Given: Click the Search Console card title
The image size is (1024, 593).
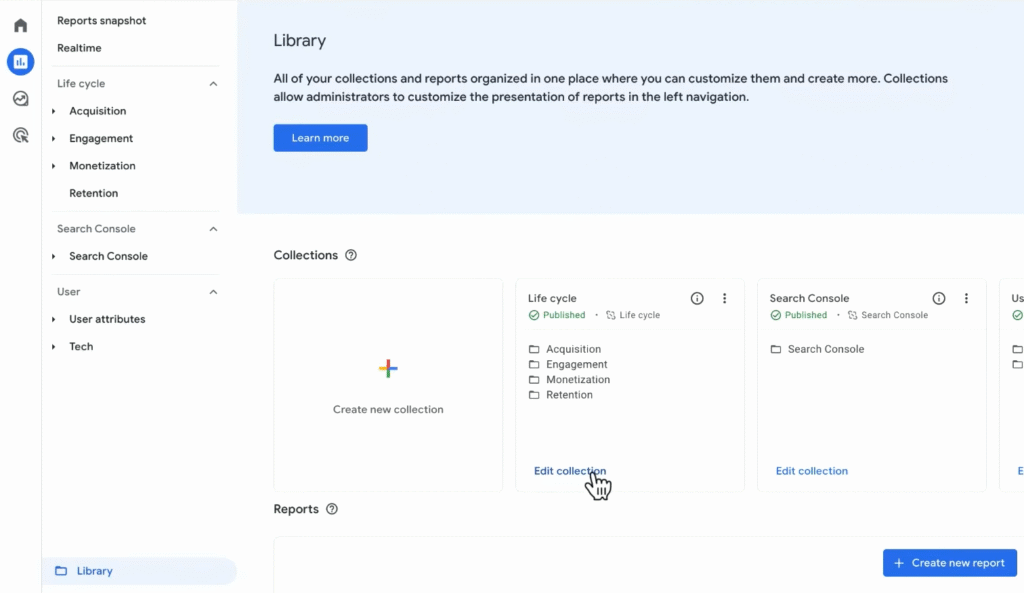Looking at the screenshot, I should pyautogui.click(x=809, y=298).
